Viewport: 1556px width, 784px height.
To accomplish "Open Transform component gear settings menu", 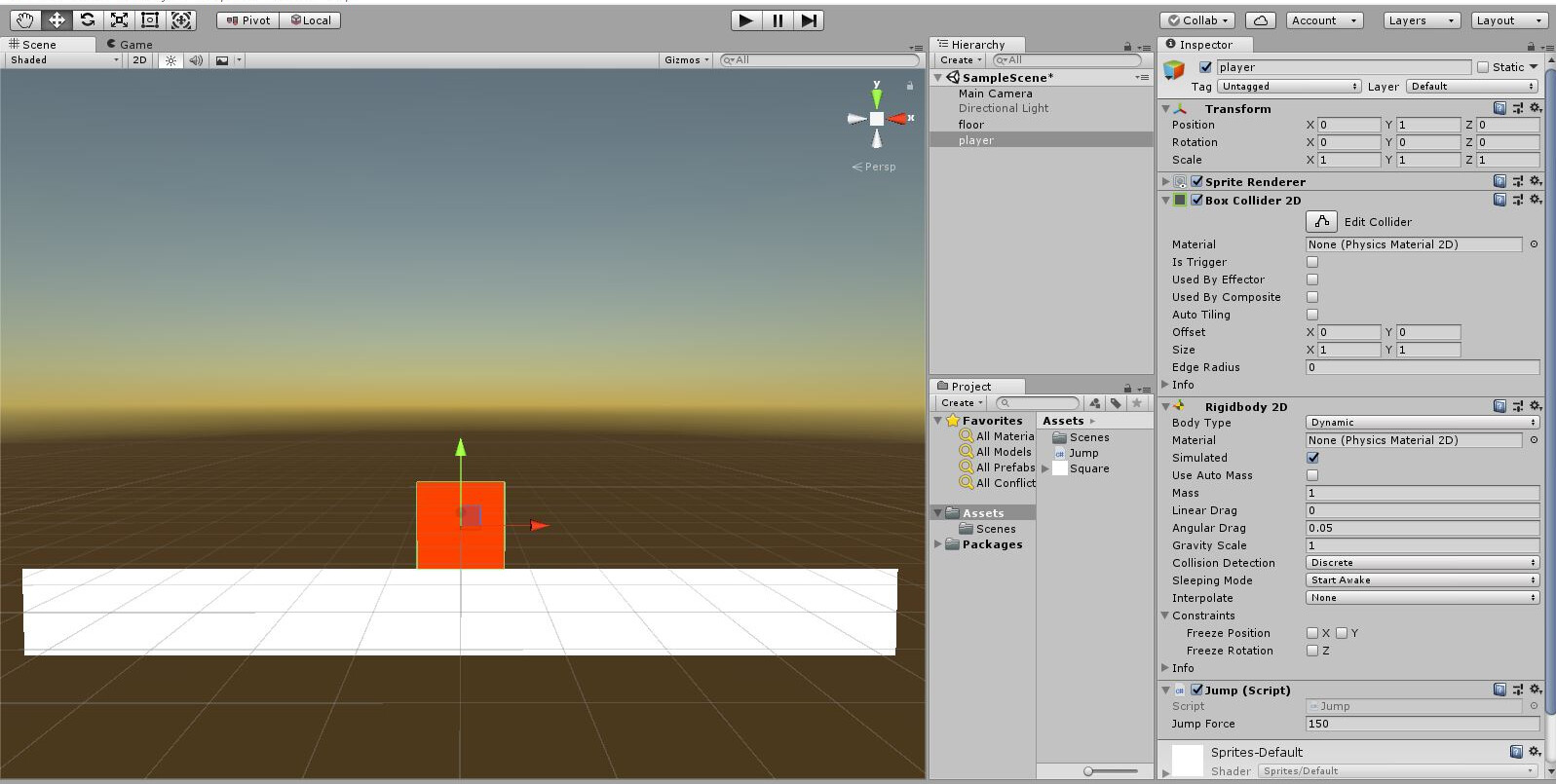I will [1535, 109].
